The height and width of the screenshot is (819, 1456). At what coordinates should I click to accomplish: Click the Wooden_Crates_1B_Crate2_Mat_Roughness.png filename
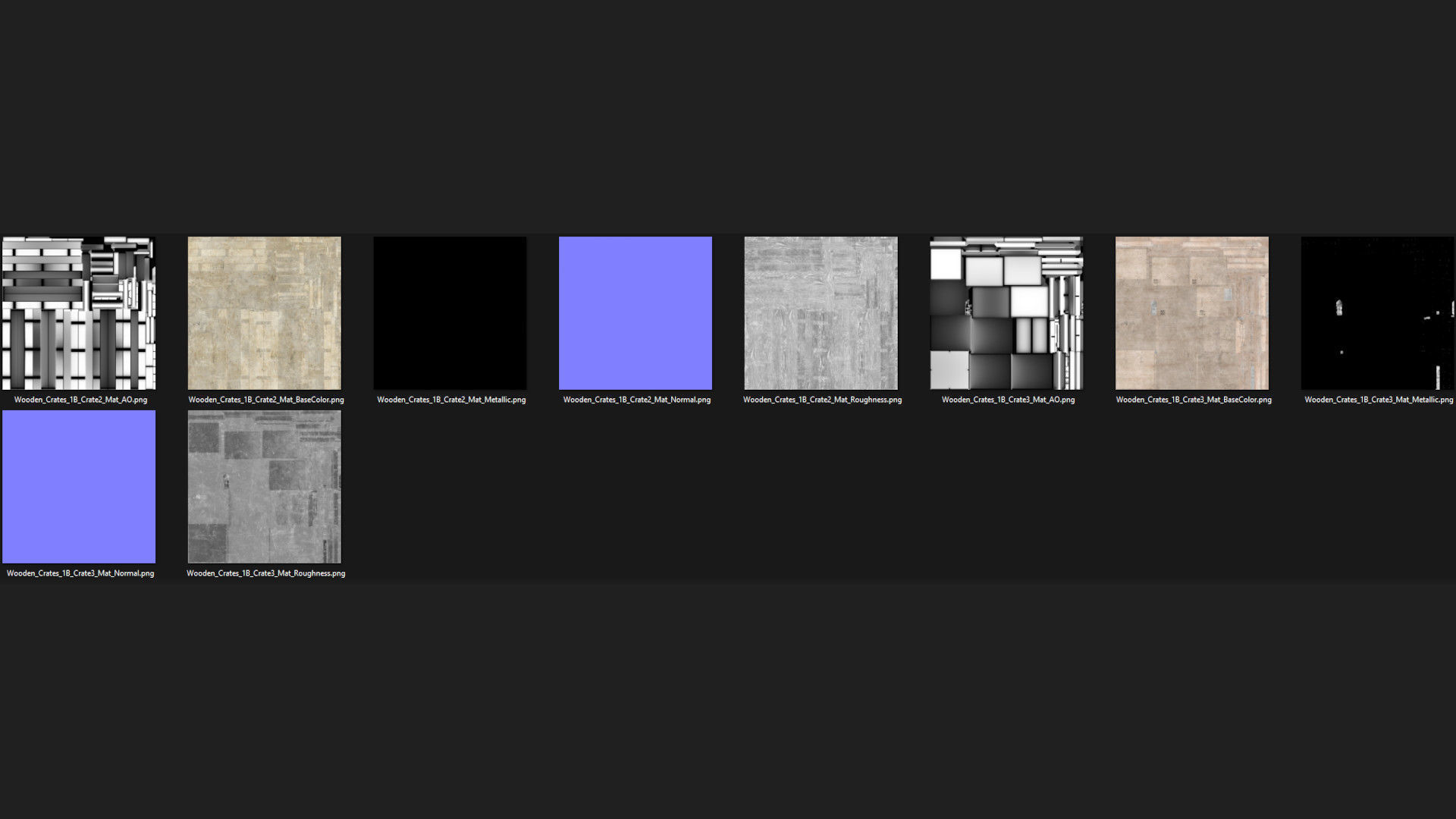(x=822, y=400)
